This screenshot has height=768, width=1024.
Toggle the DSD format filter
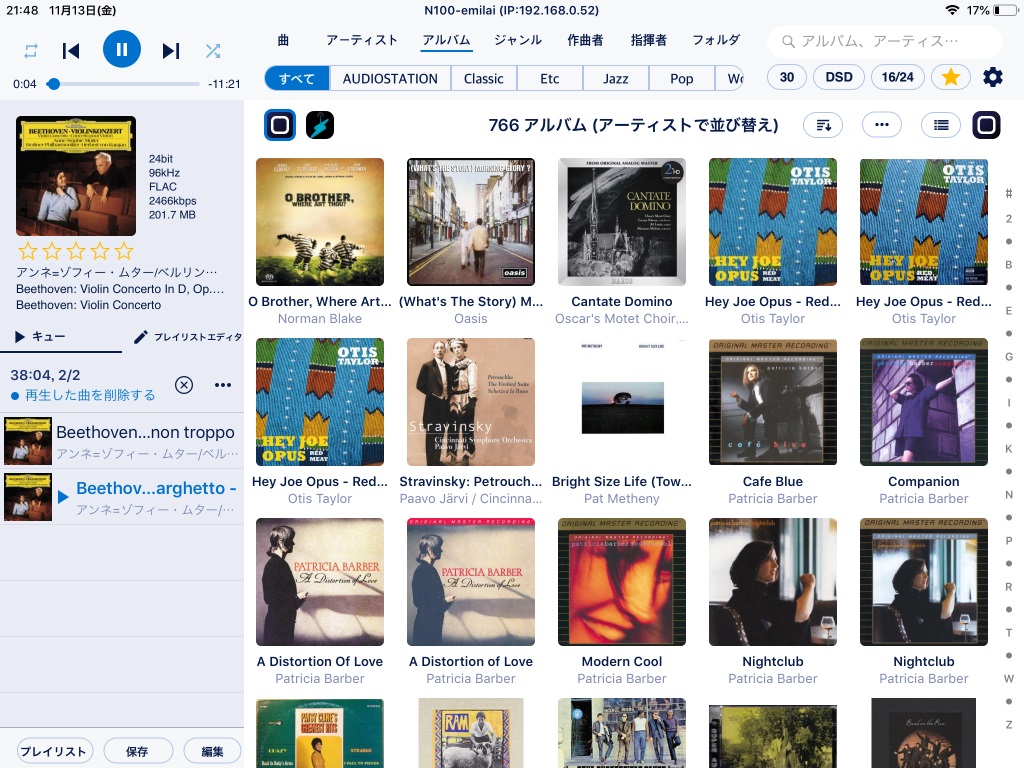click(839, 77)
